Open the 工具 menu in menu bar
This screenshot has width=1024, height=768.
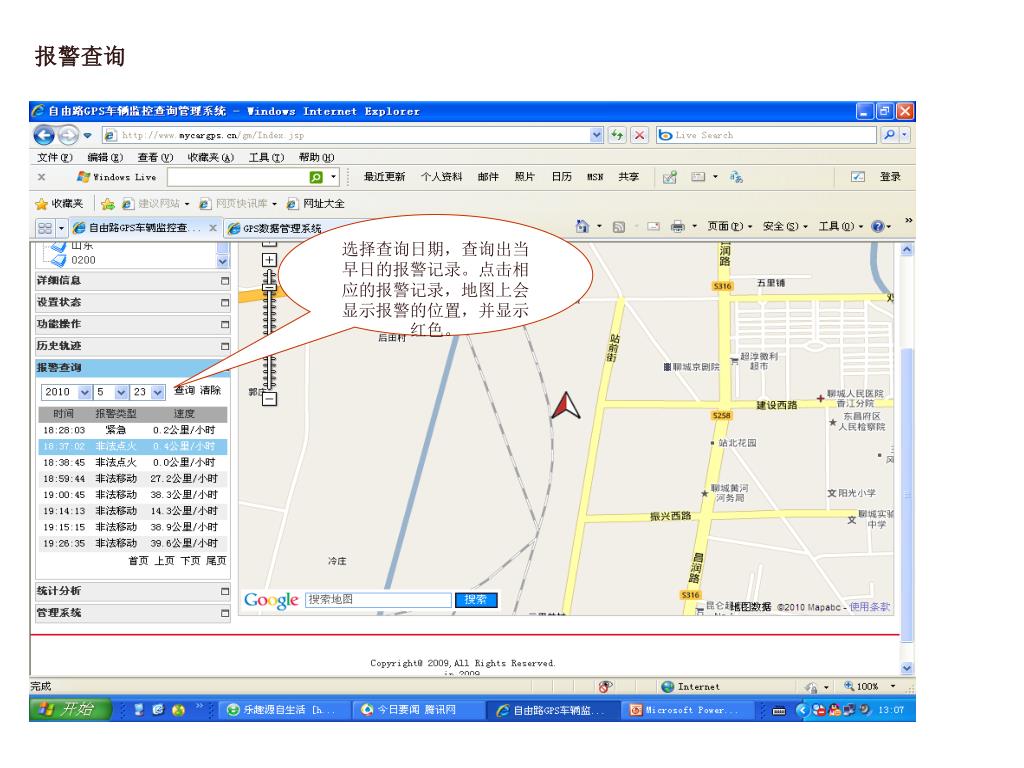[x=264, y=156]
